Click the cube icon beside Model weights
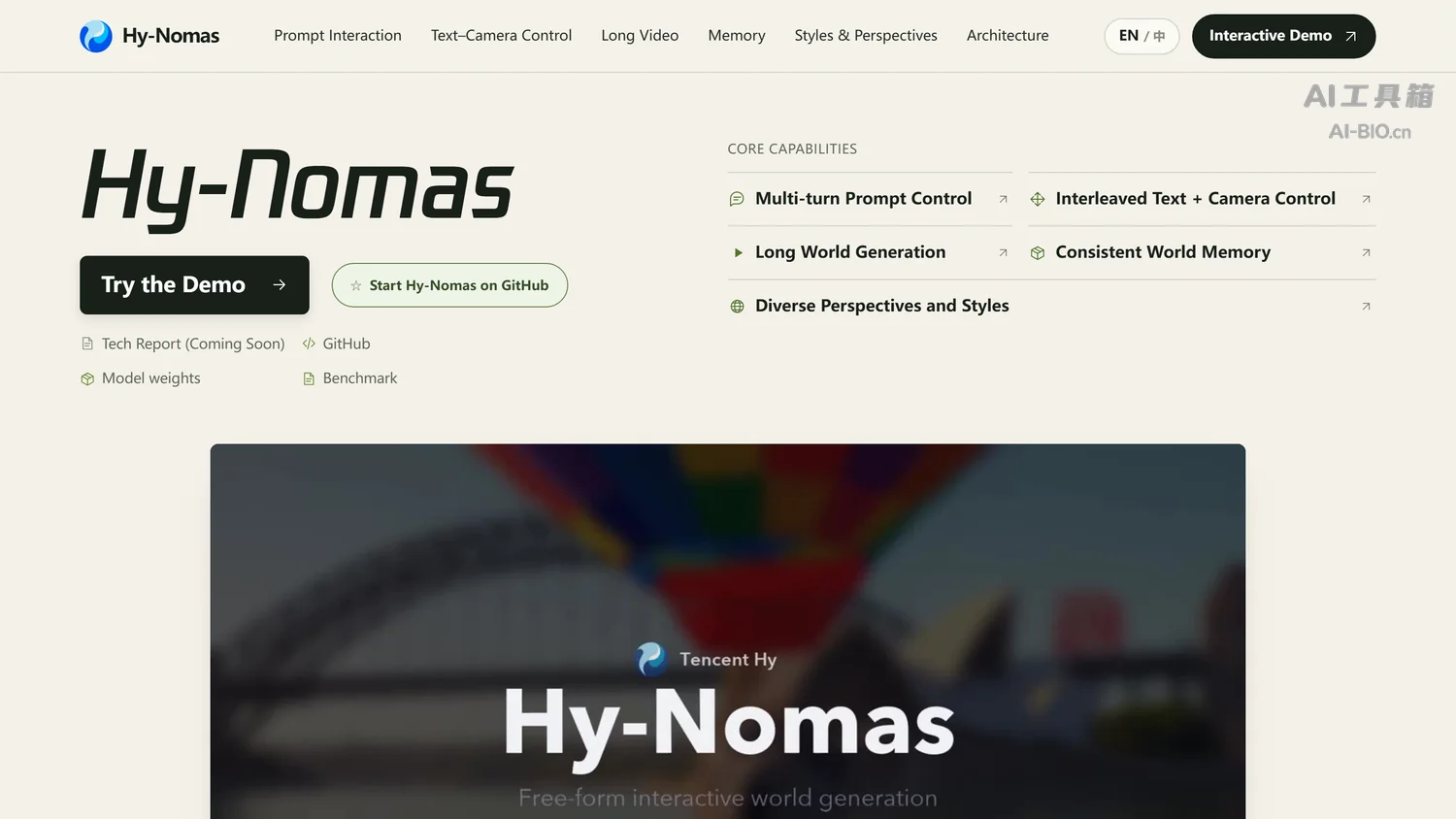Image resolution: width=1456 pixels, height=819 pixels. [87, 378]
